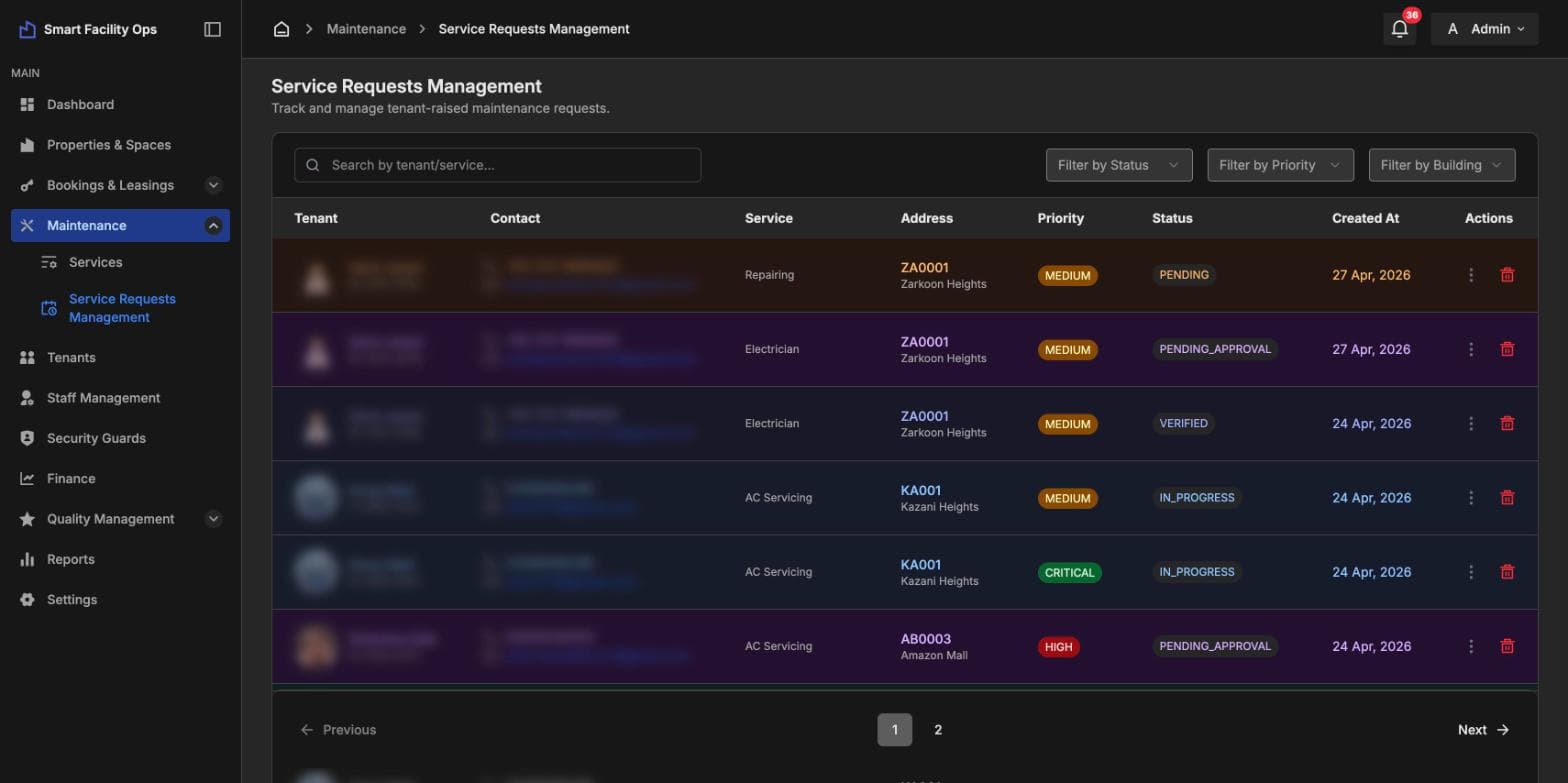Click the Created At column header
The image size is (1568, 783).
point(1365,218)
